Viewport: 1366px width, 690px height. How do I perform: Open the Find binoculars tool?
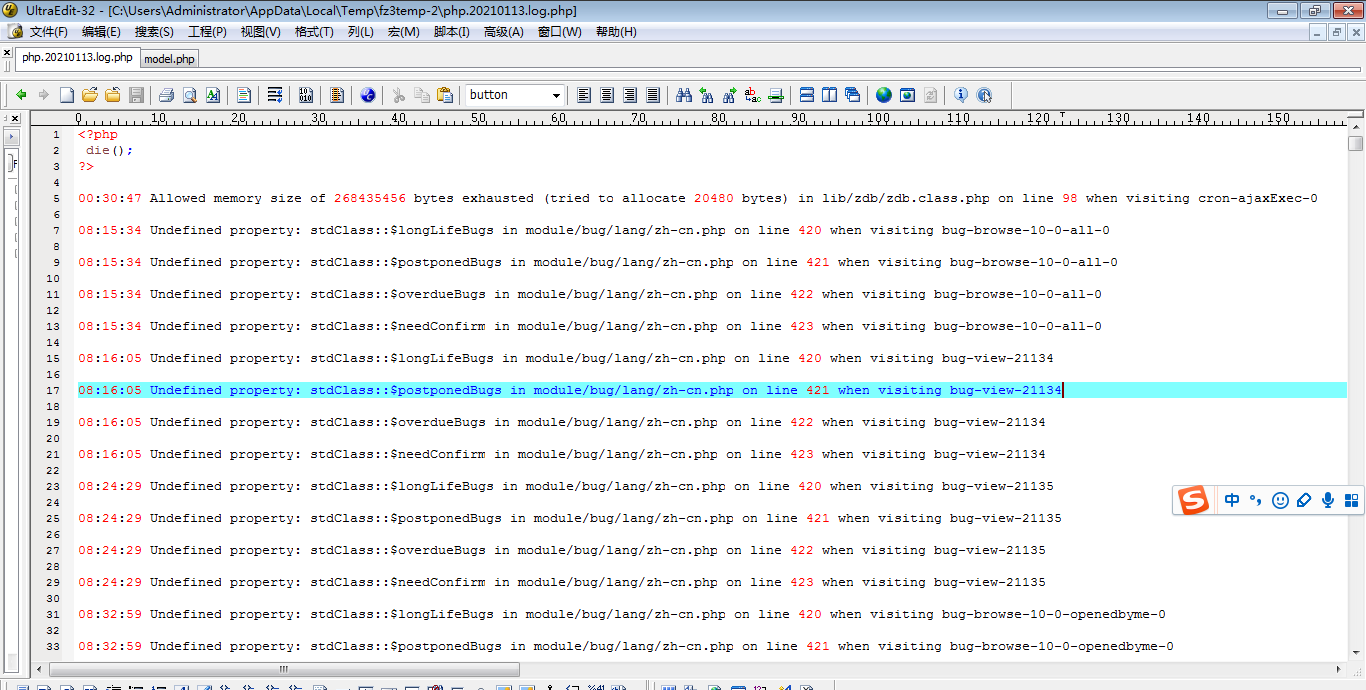click(x=684, y=95)
